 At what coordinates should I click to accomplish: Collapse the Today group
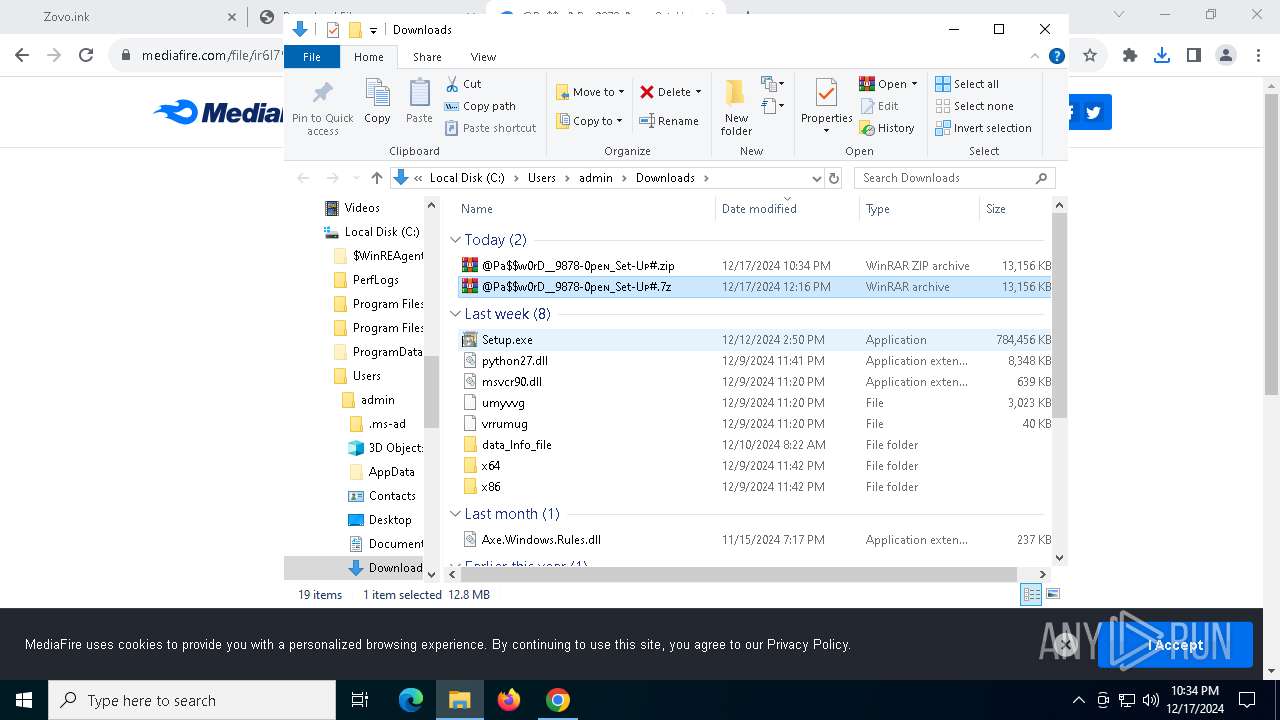(x=456, y=240)
